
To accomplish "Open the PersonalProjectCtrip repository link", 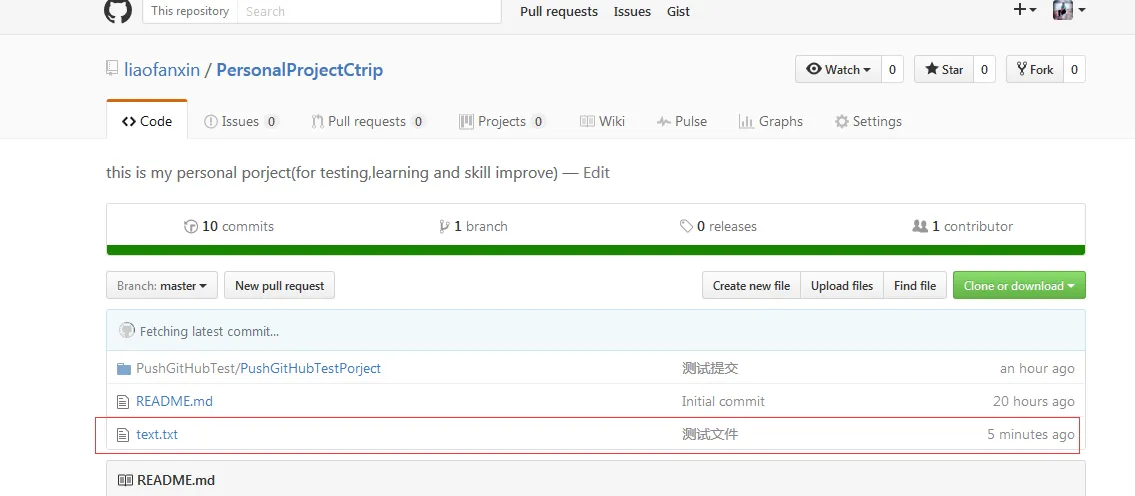I will point(300,70).
